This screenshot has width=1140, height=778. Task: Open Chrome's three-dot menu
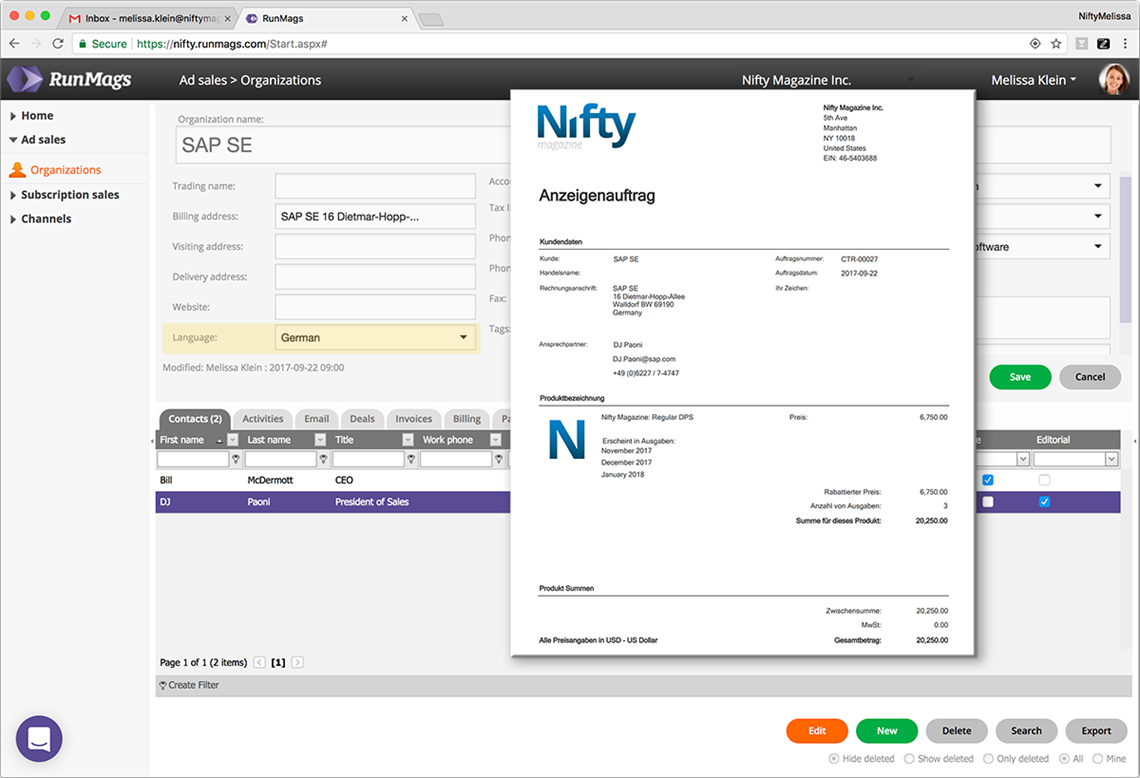click(1125, 44)
